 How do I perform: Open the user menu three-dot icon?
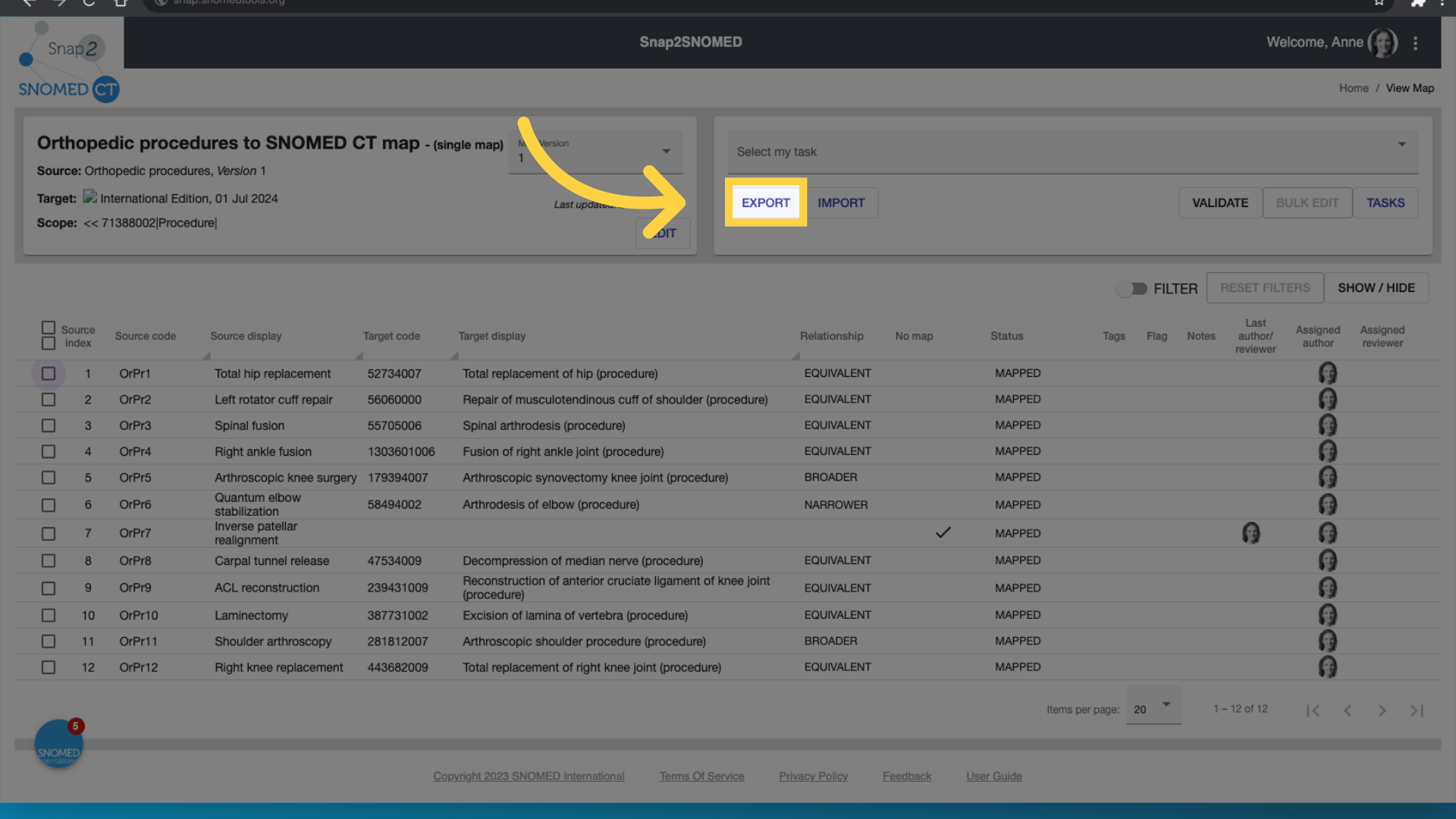click(x=1415, y=43)
